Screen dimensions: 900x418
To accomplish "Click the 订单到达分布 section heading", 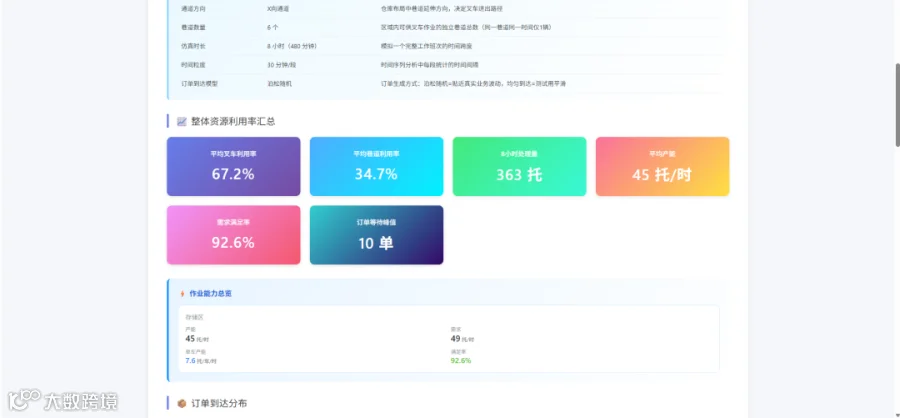I will pyautogui.click(x=219, y=403).
